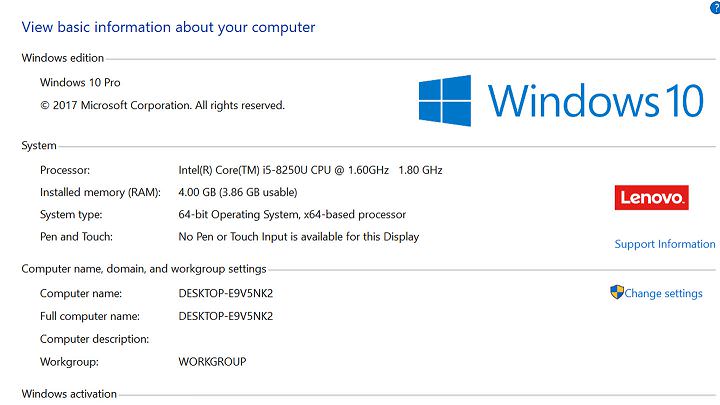Click the 2017 Microsoft Corporation copyright text
The height and width of the screenshot is (405, 720).
(x=162, y=105)
